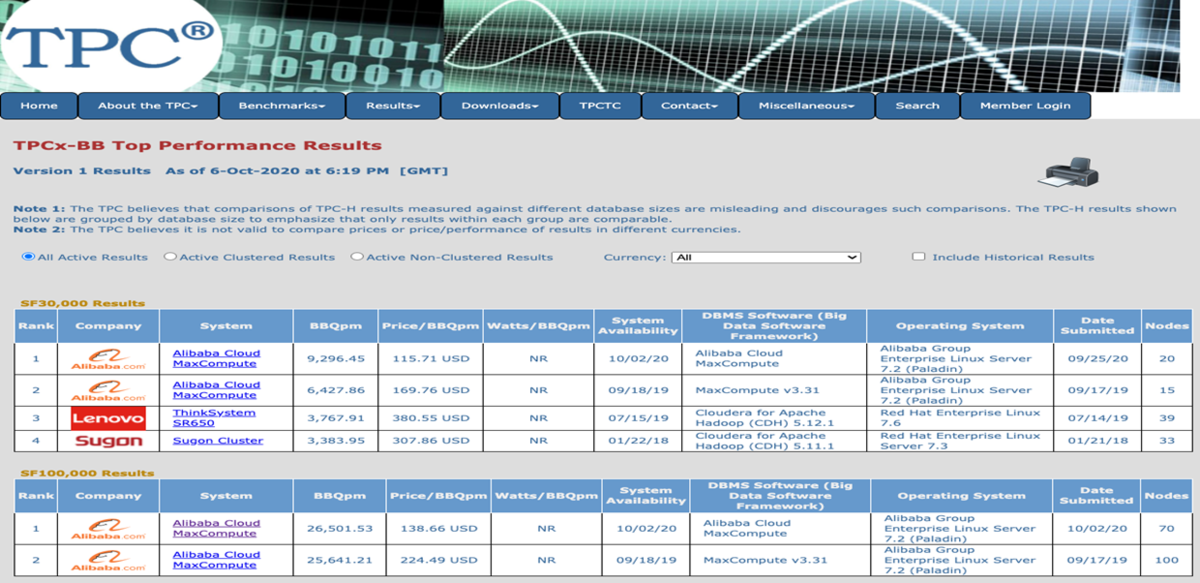This screenshot has width=1200, height=583.
Task: Click the SF30,000 Results heading
Action: click(82, 303)
